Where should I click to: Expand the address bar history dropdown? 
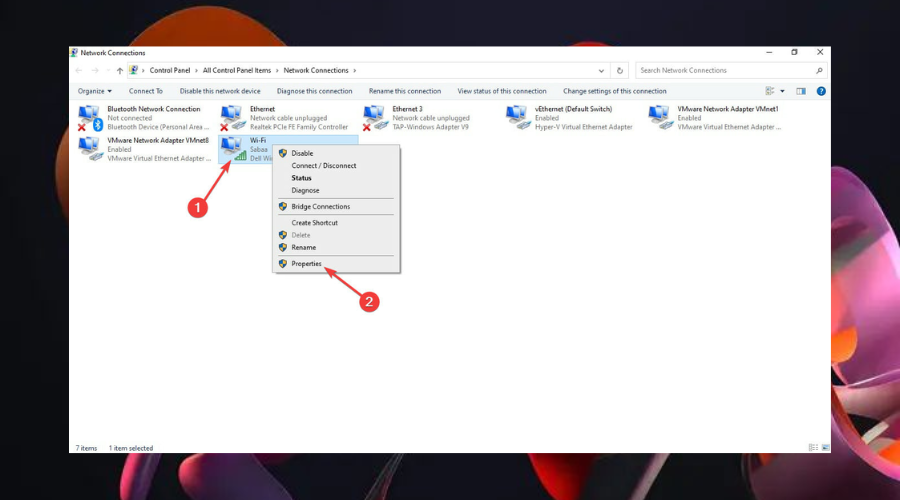click(601, 71)
